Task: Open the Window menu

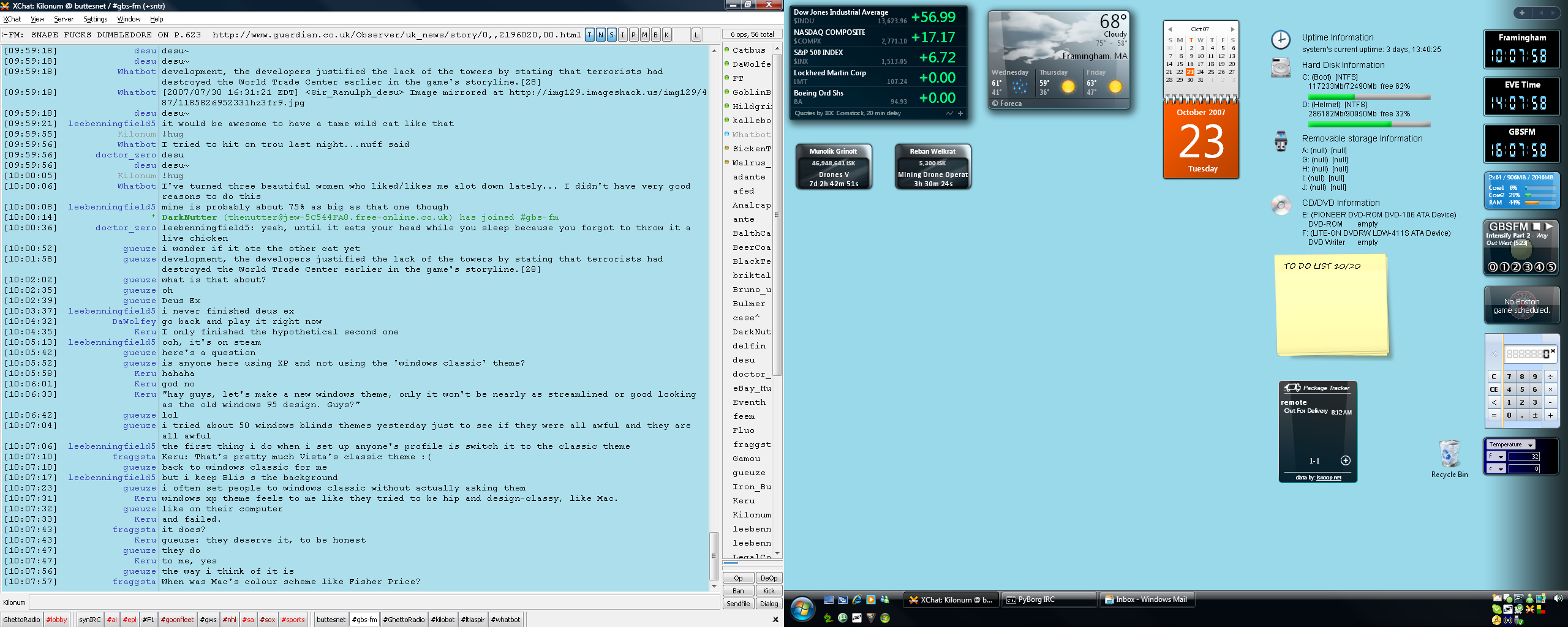Action: pos(129,19)
